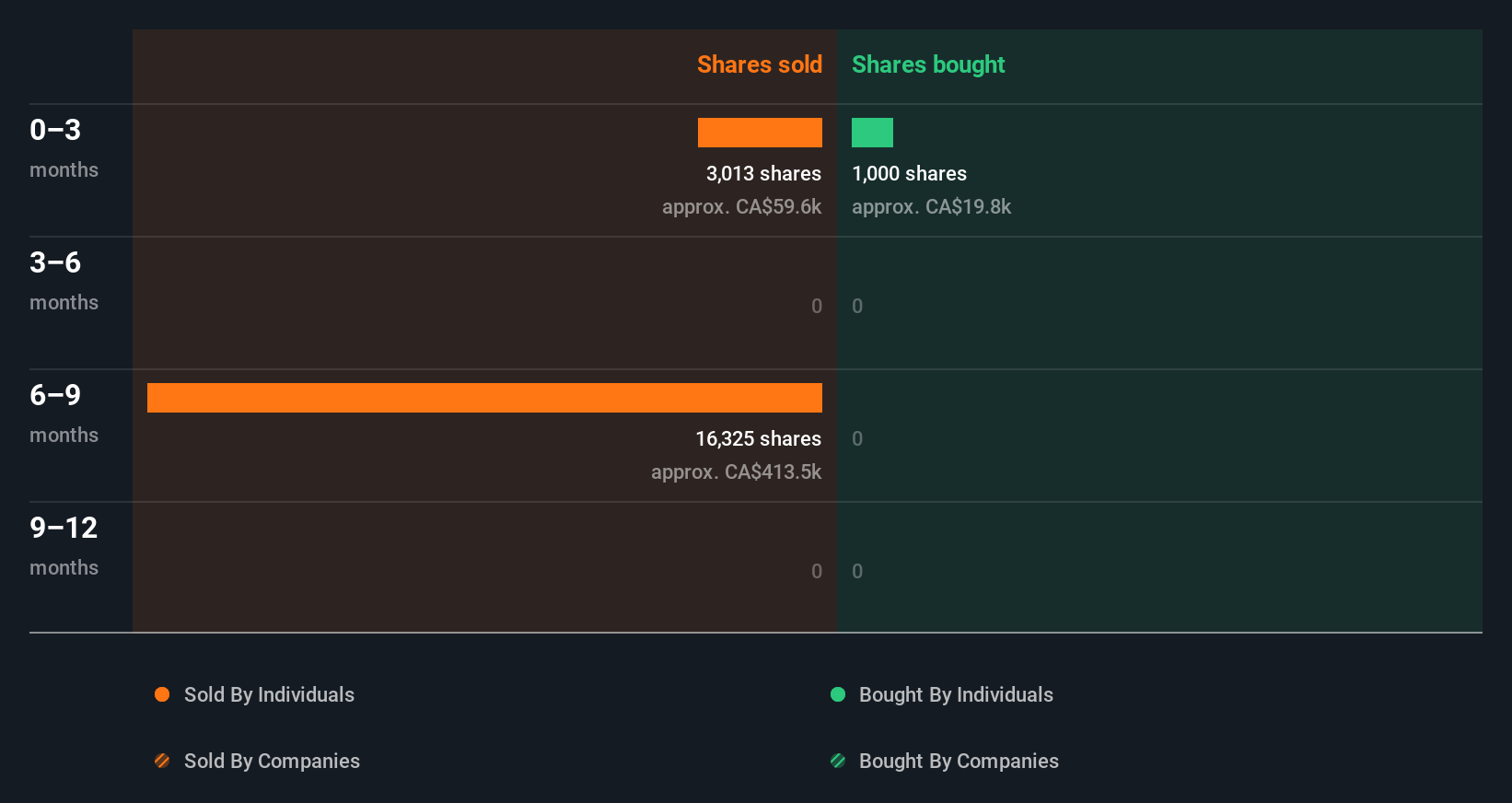
Task: Click the green Bought By Individuals legend dot
Action: (x=838, y=694)
